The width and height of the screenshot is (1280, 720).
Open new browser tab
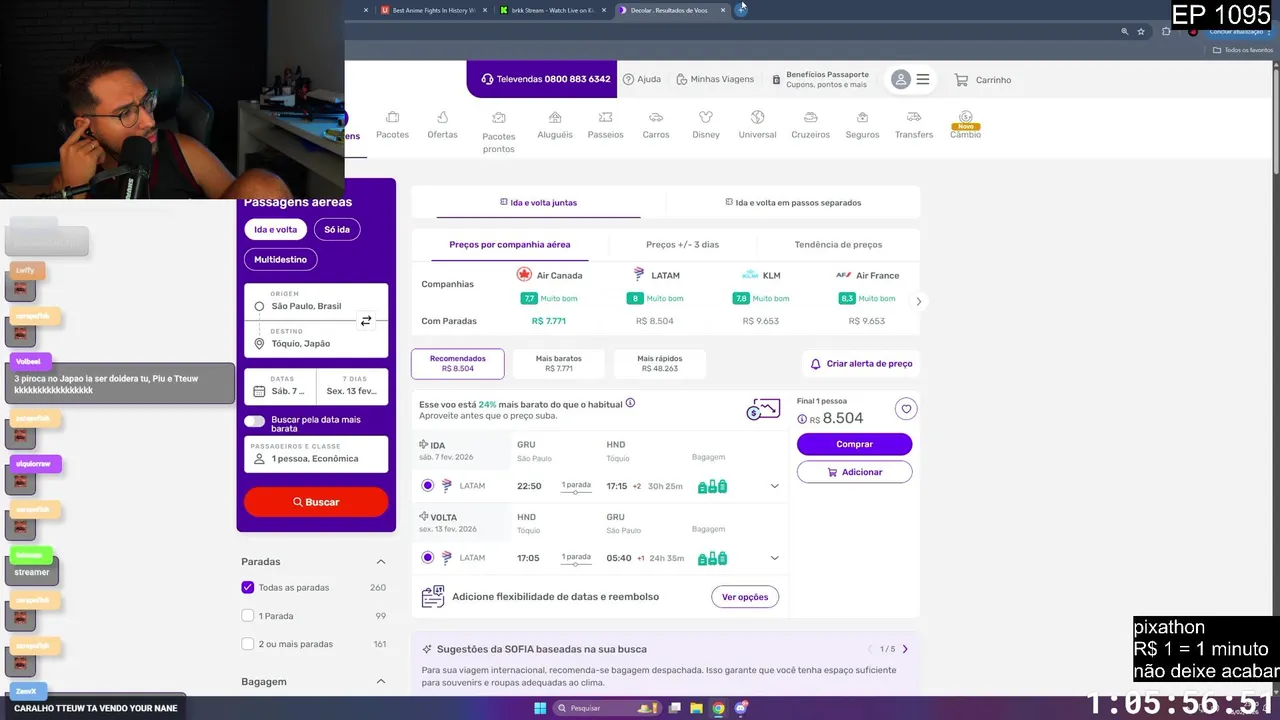tap(741, 9)
